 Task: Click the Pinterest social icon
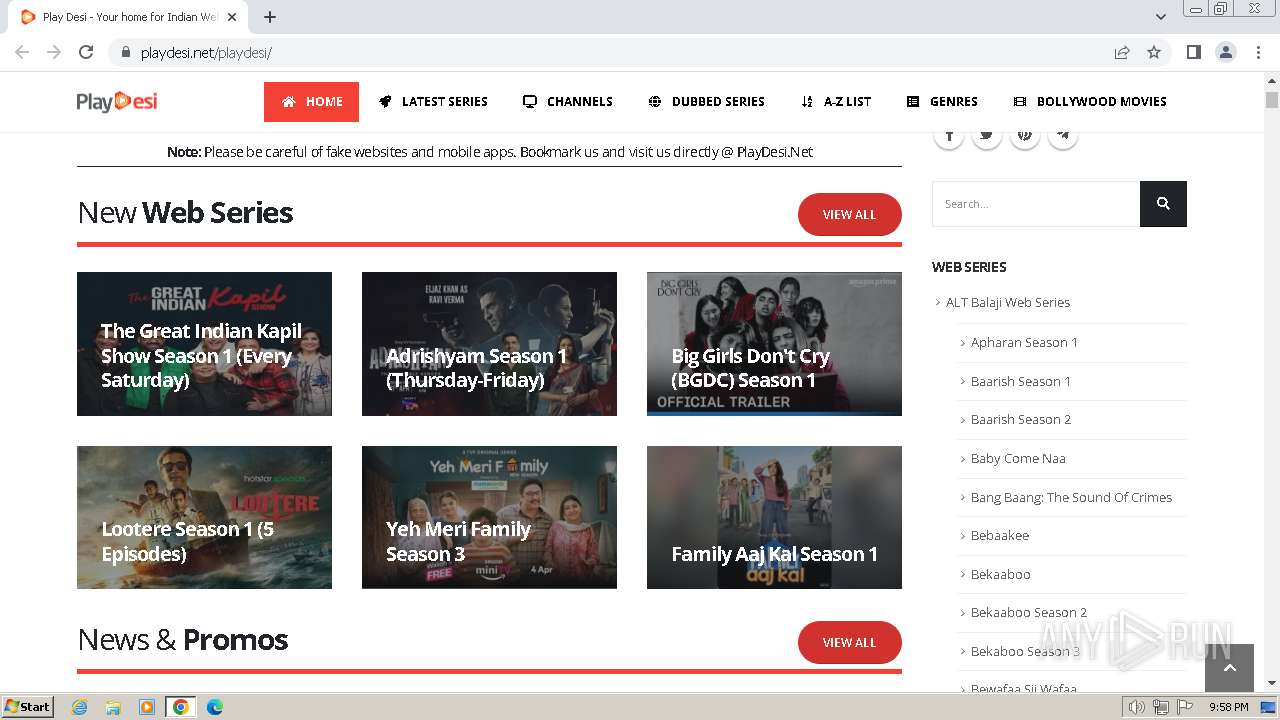click(x=1025, y=135)
